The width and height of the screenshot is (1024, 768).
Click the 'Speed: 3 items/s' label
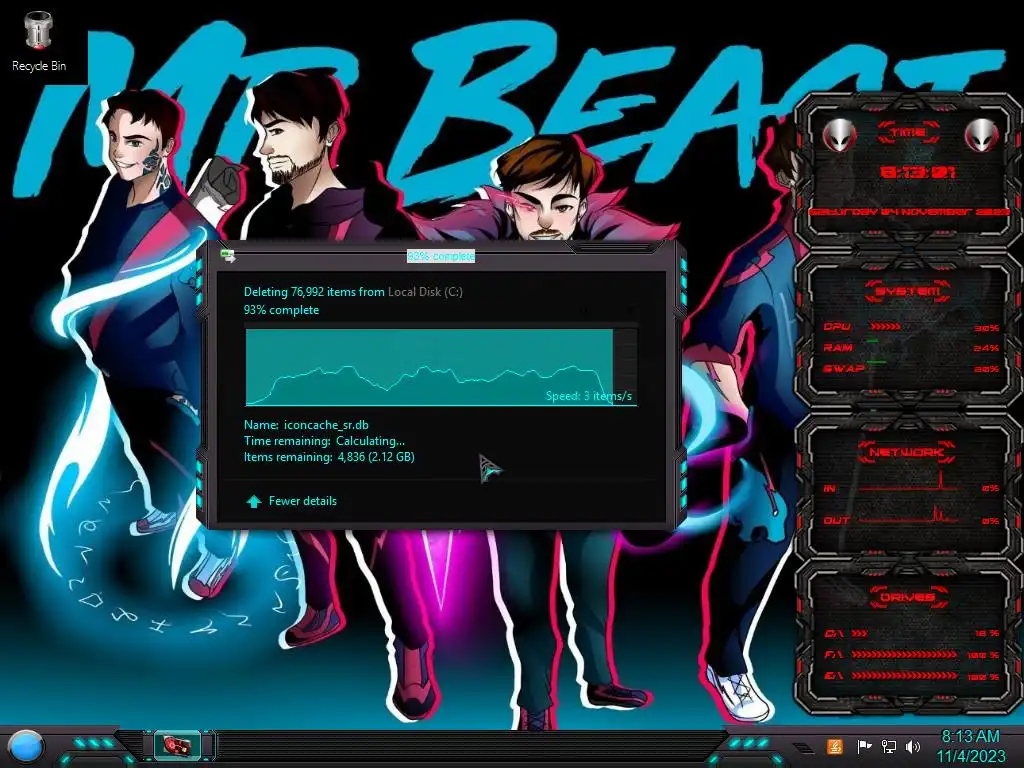[x=588, y=396]
